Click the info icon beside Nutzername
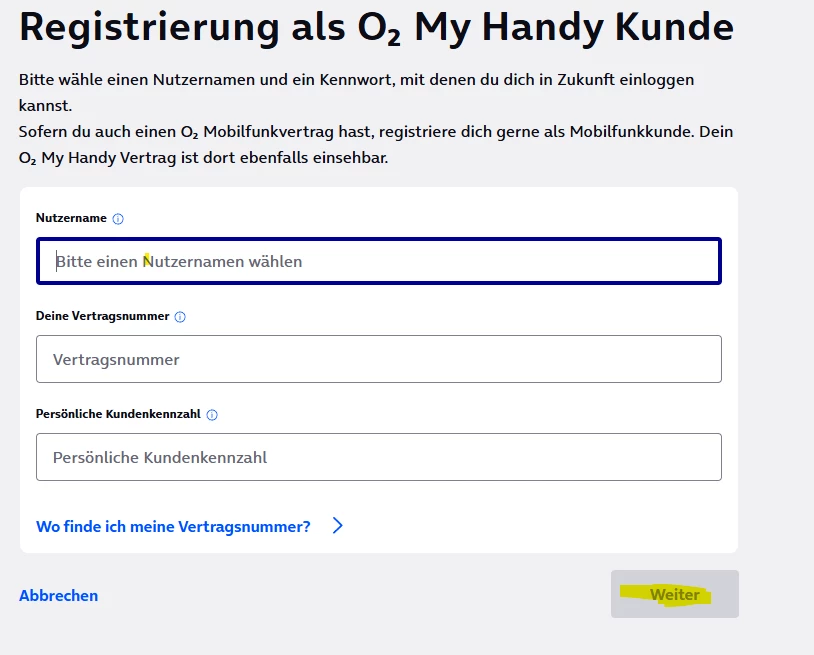 (118, 219)
